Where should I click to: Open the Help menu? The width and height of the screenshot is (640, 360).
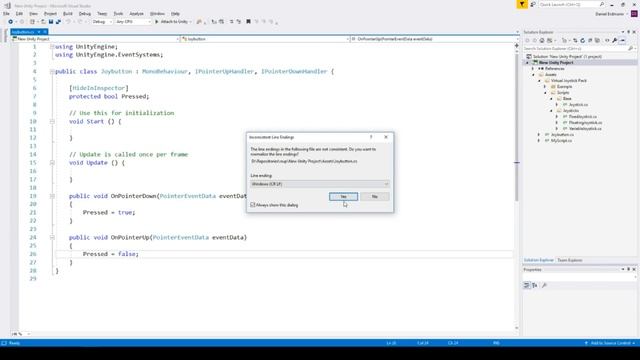(175, 13)
